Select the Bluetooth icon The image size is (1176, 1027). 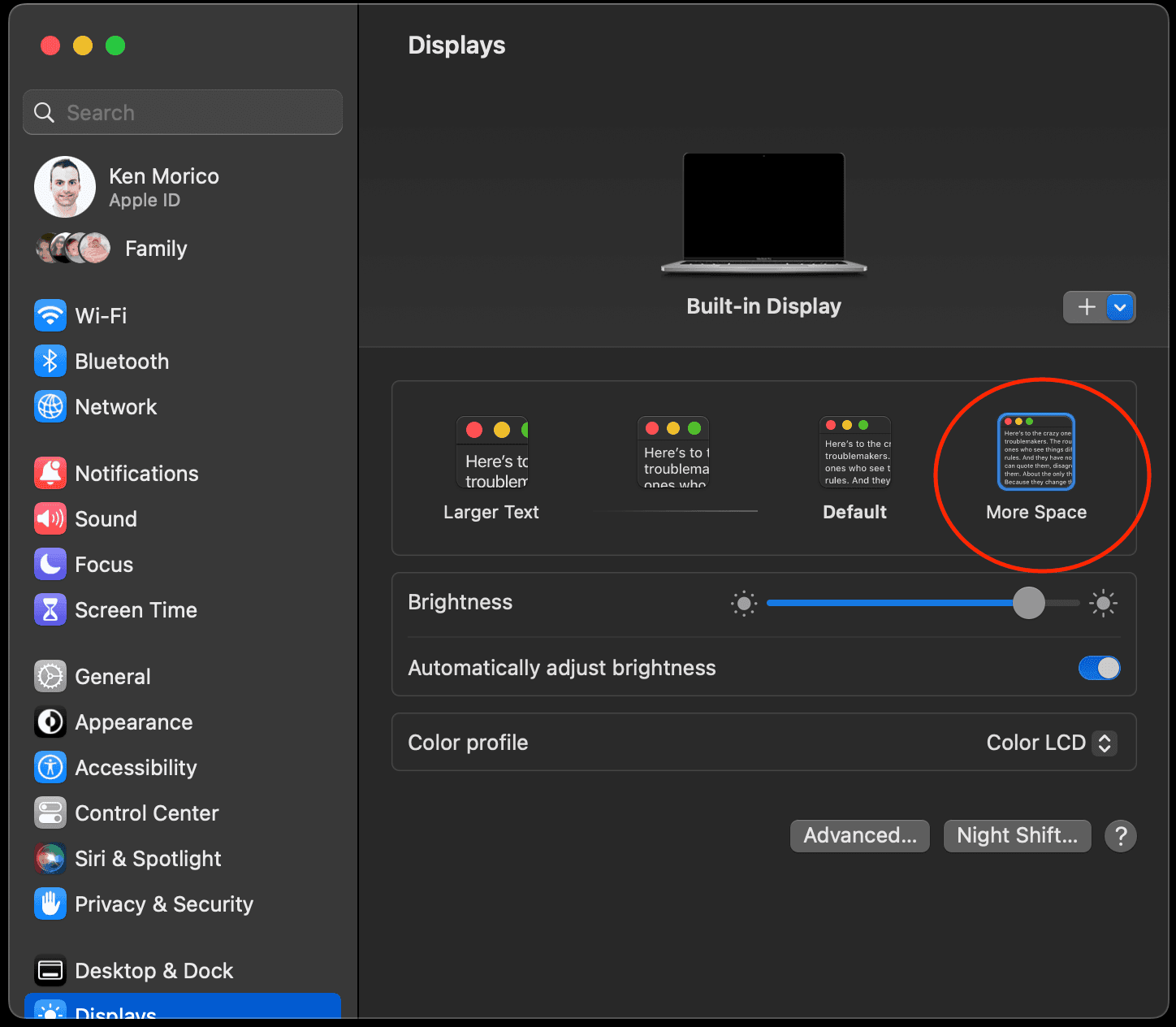click(x=50, y=361)
